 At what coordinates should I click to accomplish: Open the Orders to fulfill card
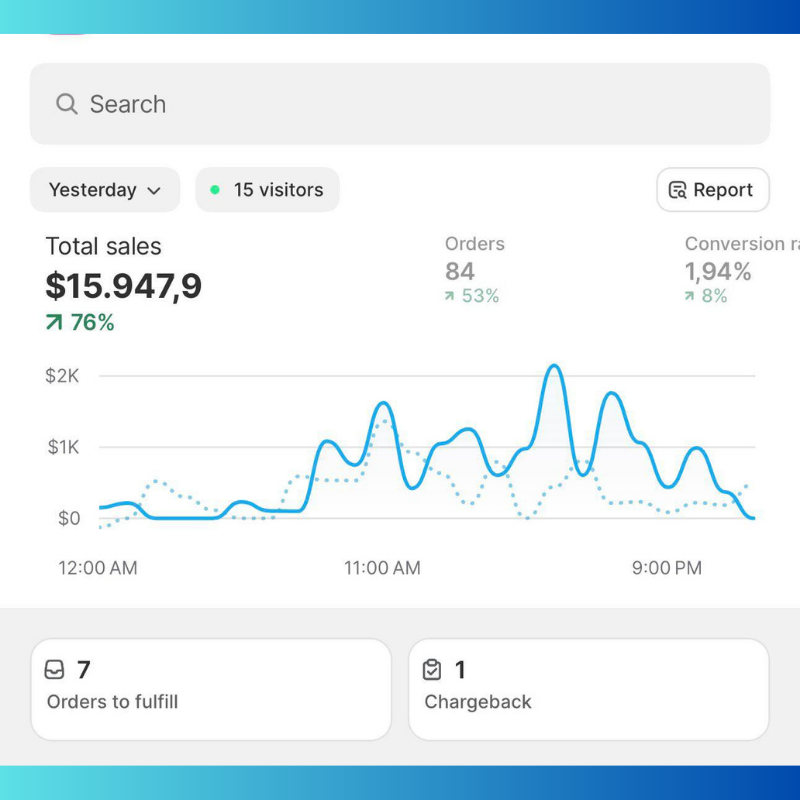pos(210,689)
